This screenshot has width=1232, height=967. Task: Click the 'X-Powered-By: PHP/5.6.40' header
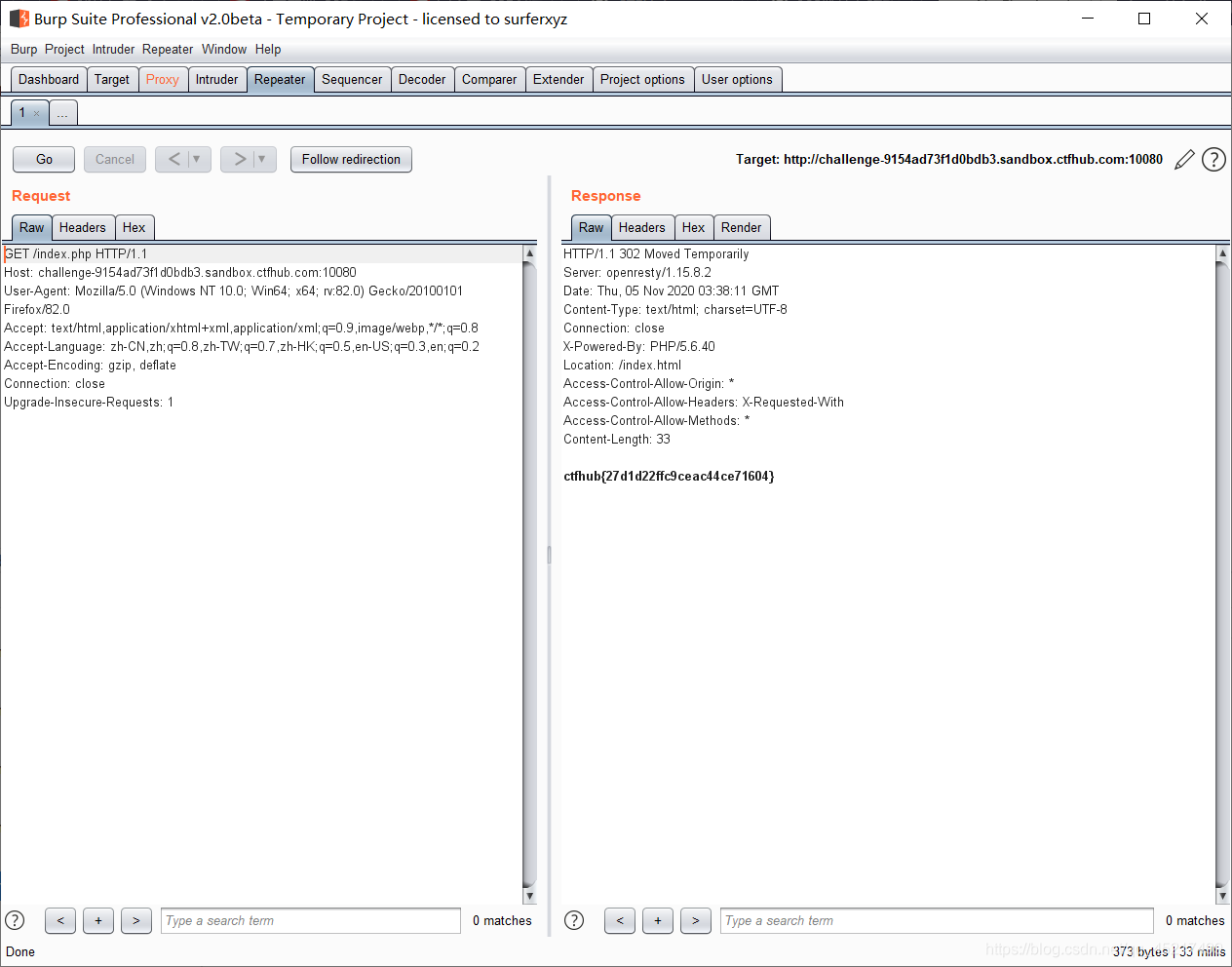639,347
